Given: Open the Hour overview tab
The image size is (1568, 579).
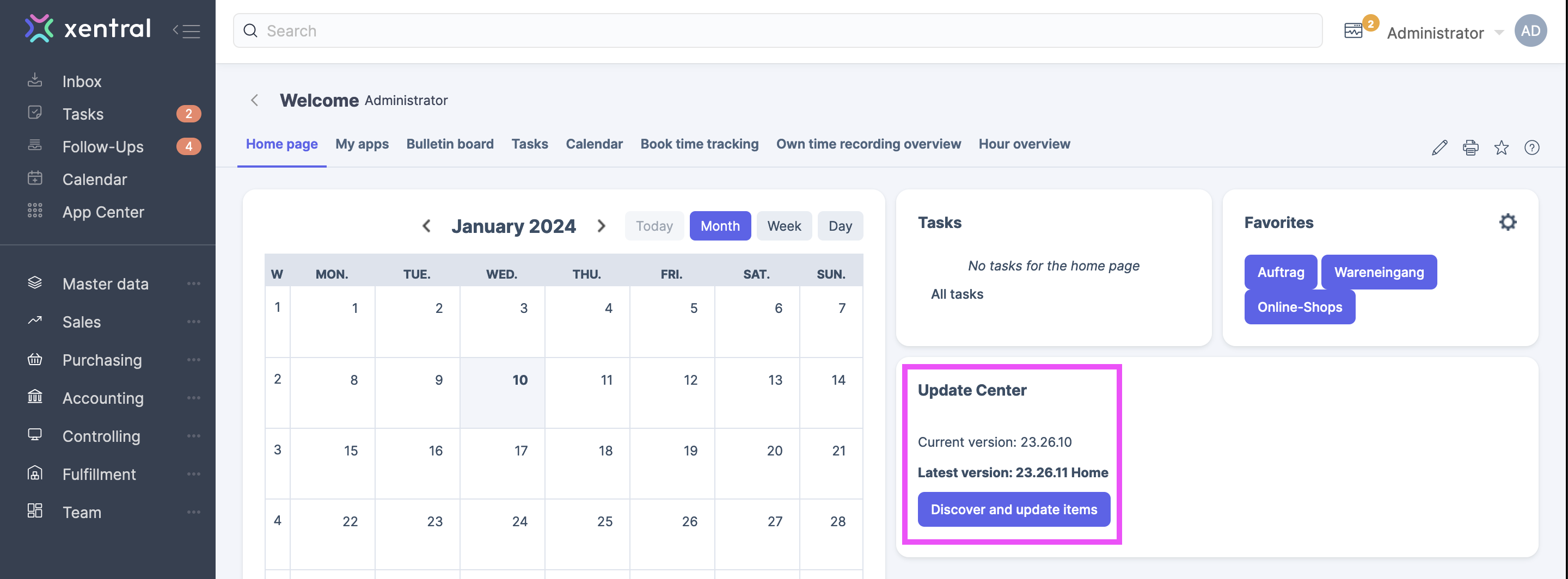Looking at the screenshot, I should pyautogui.click(x=1024, y=144).
